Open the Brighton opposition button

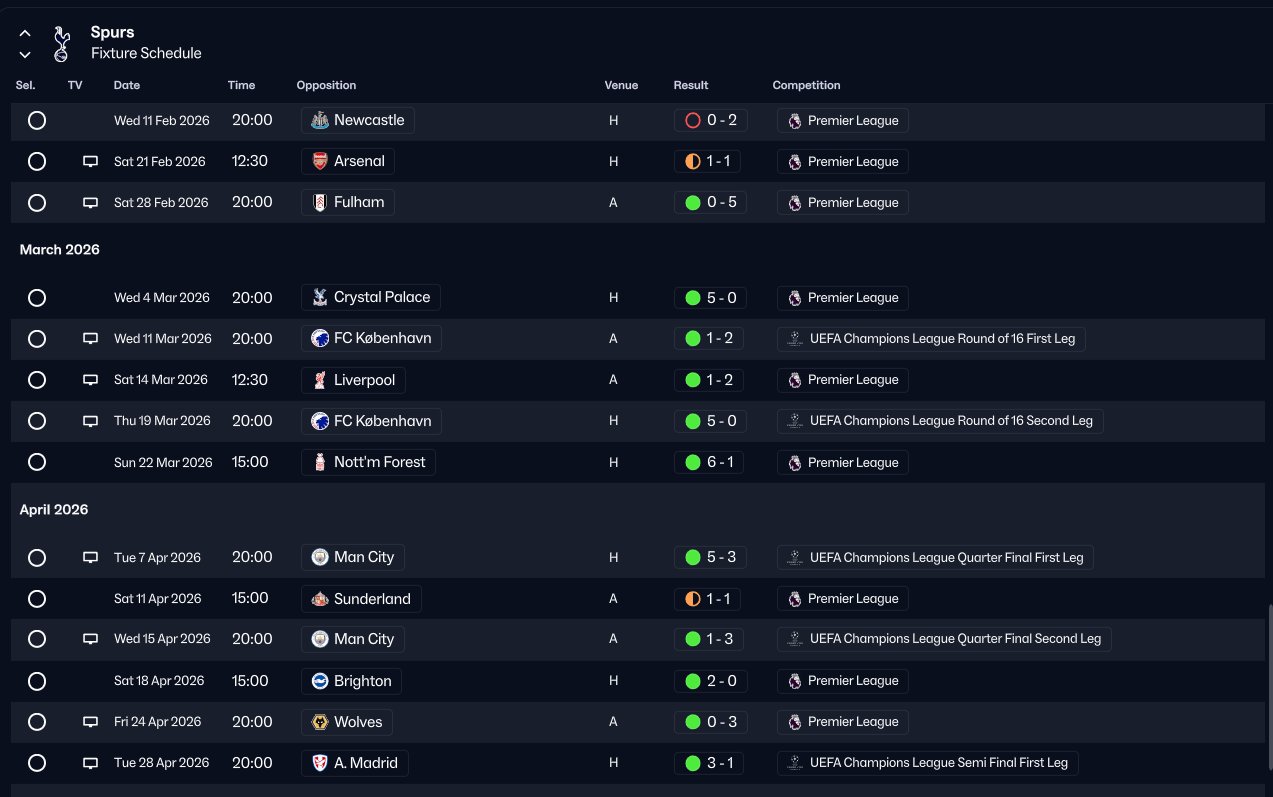pyautogui.click(x=351, y=681)
